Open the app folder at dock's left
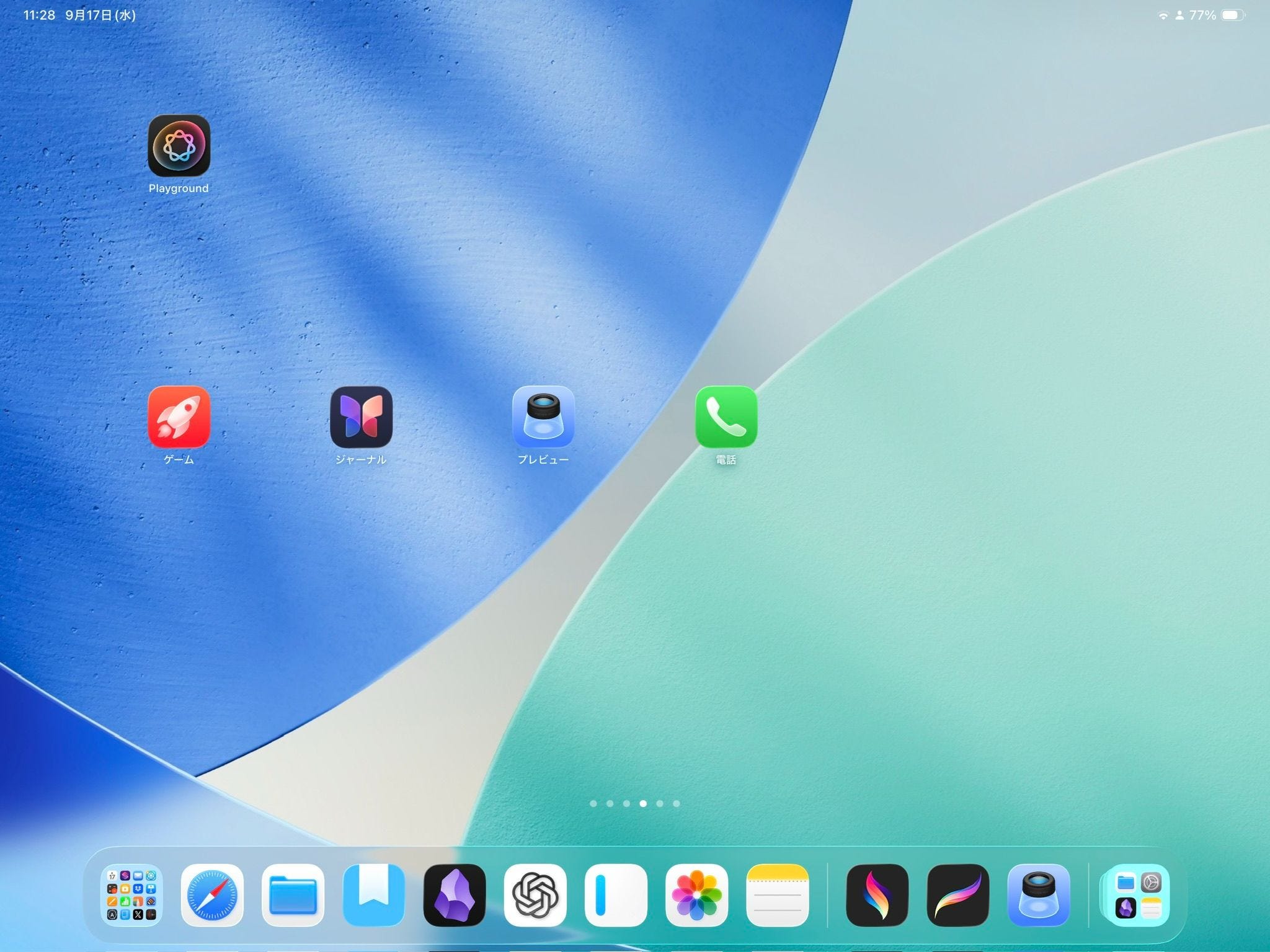The height and width of the screenshot is (952, 1270). point(131,895)
